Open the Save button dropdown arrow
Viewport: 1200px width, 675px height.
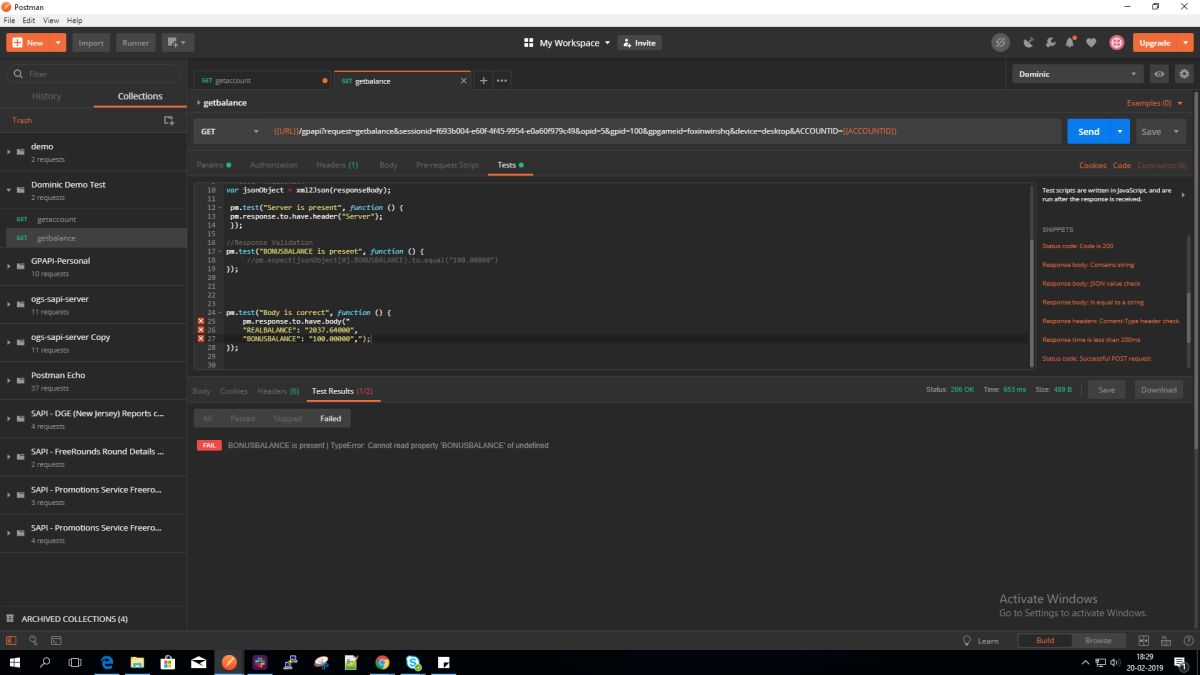[1177, 131]
